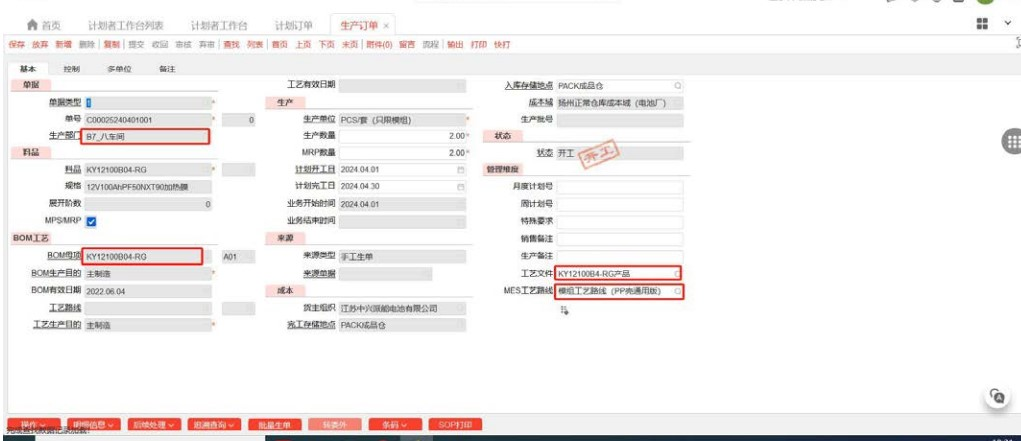
Task: Expand the 条码 dropdown button
Action: click(x=395, y=425)
